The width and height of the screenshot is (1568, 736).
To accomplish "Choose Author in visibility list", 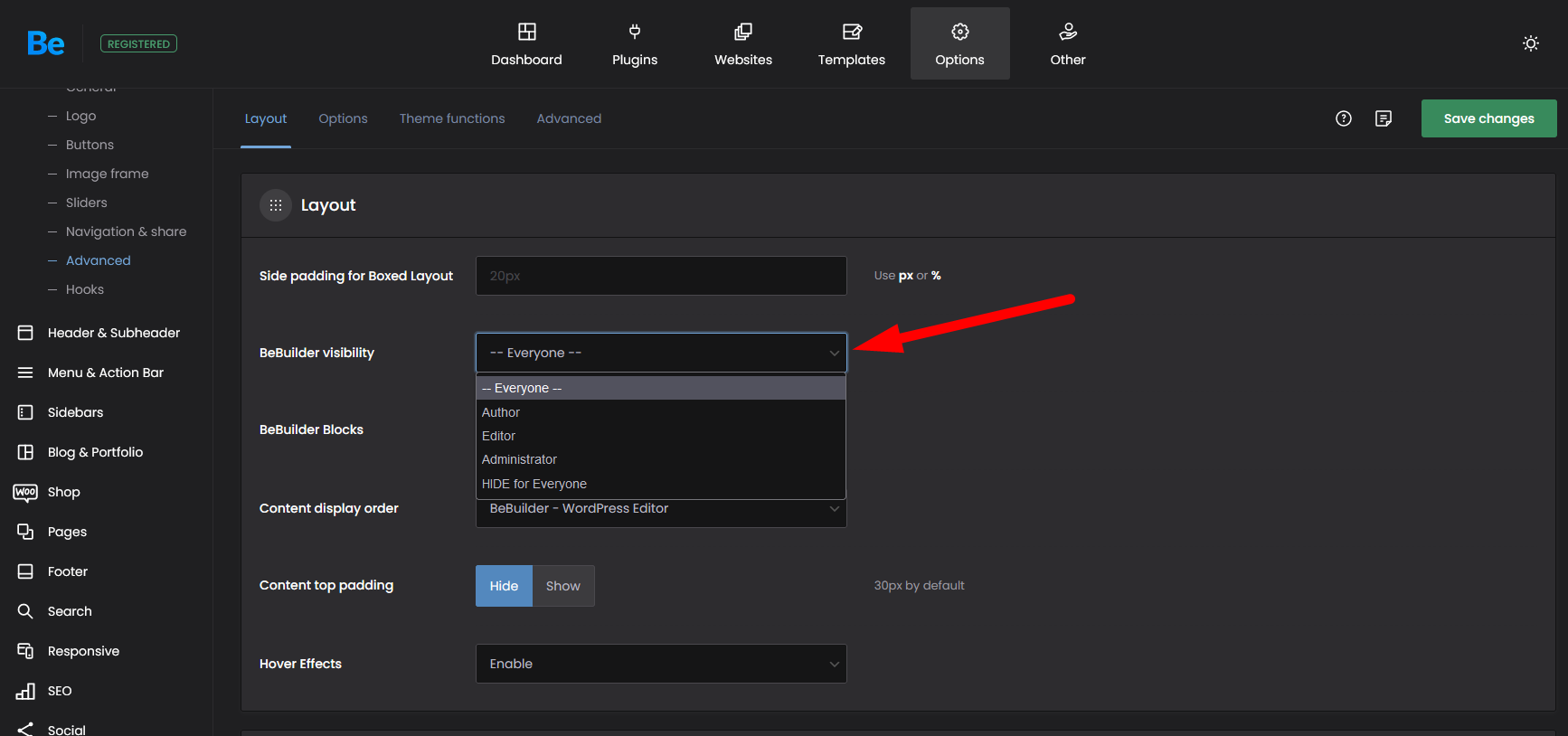I will (x=661, y=412).
